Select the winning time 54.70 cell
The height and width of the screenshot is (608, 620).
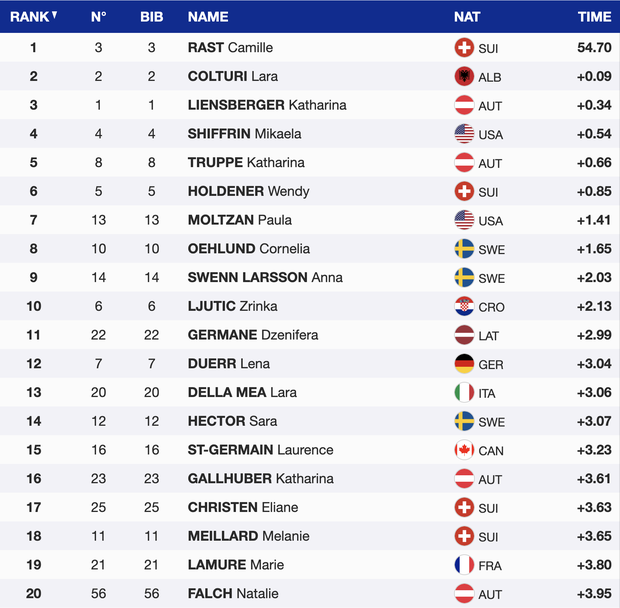(x=594, y=47)
